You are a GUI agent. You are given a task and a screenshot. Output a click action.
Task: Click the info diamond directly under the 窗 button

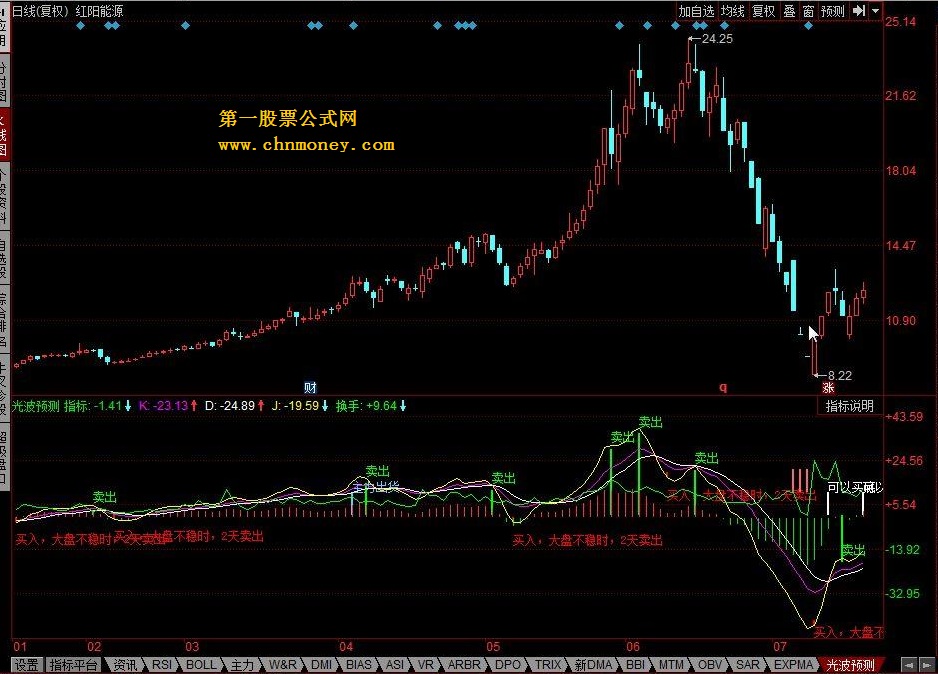[808, 26]
